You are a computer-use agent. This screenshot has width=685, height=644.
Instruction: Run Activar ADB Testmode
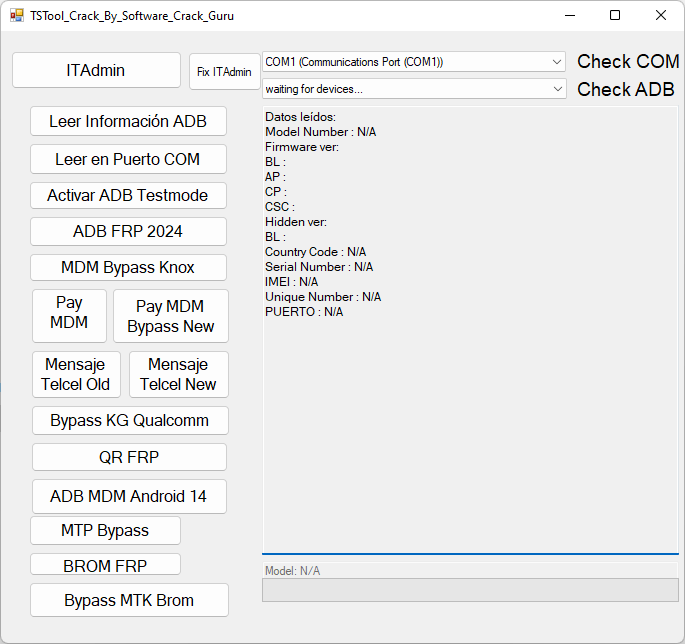[x=128, y=195]
